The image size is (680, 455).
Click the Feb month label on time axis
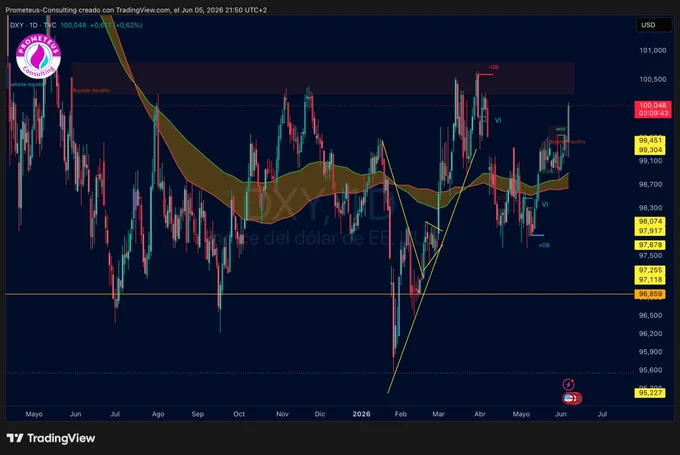coord(401,414)
